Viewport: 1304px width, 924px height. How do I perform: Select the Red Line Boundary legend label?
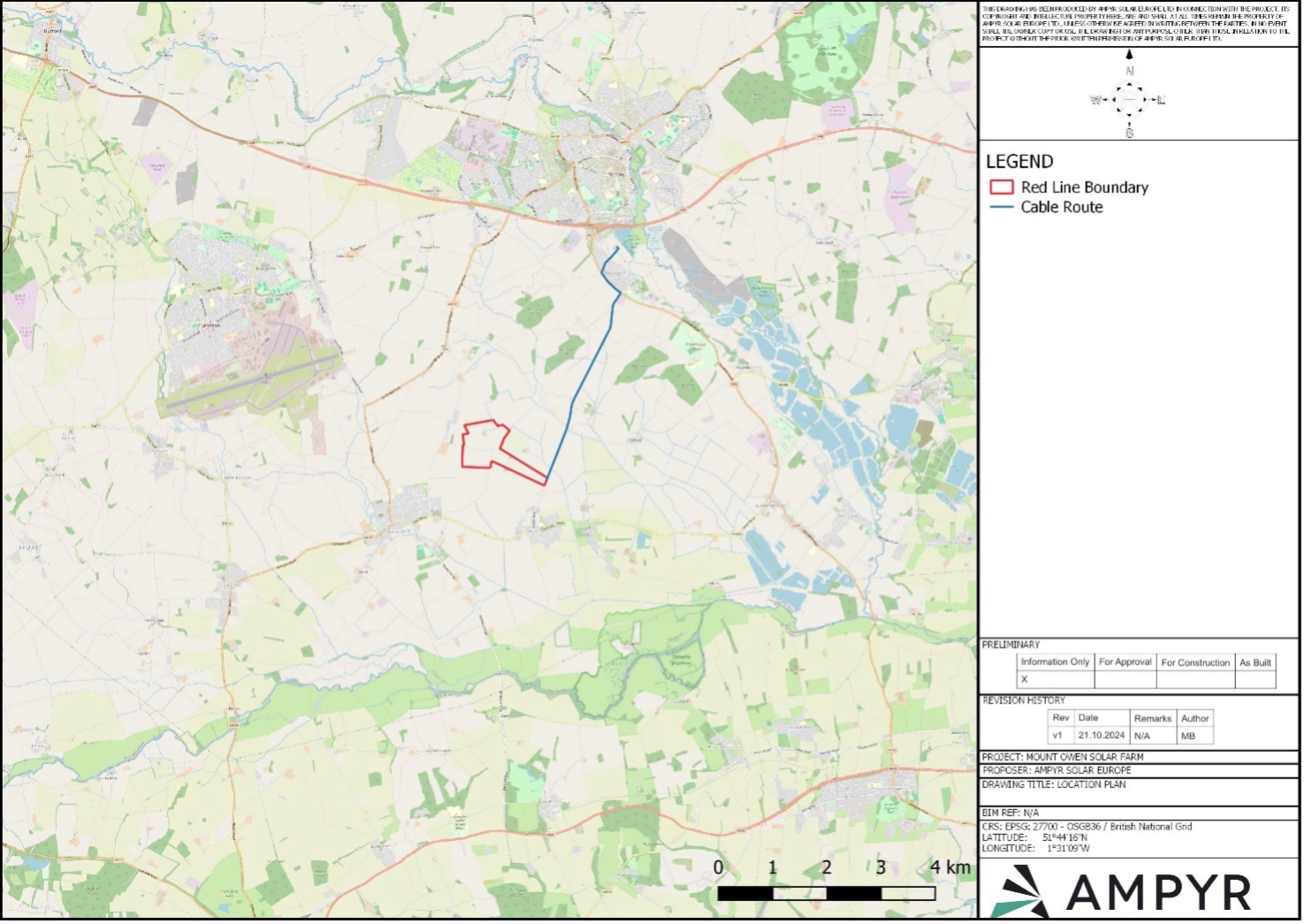1084,187
